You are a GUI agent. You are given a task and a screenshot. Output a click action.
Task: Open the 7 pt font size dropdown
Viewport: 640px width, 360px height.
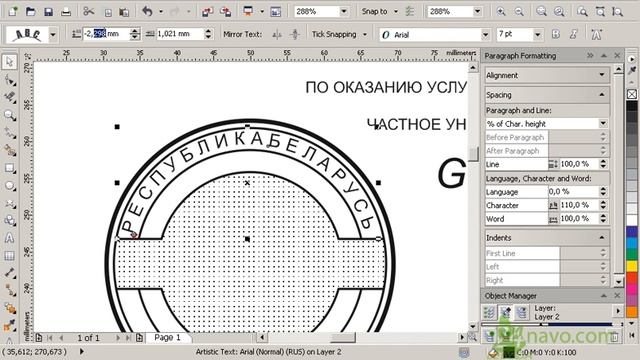click(538, 35)
